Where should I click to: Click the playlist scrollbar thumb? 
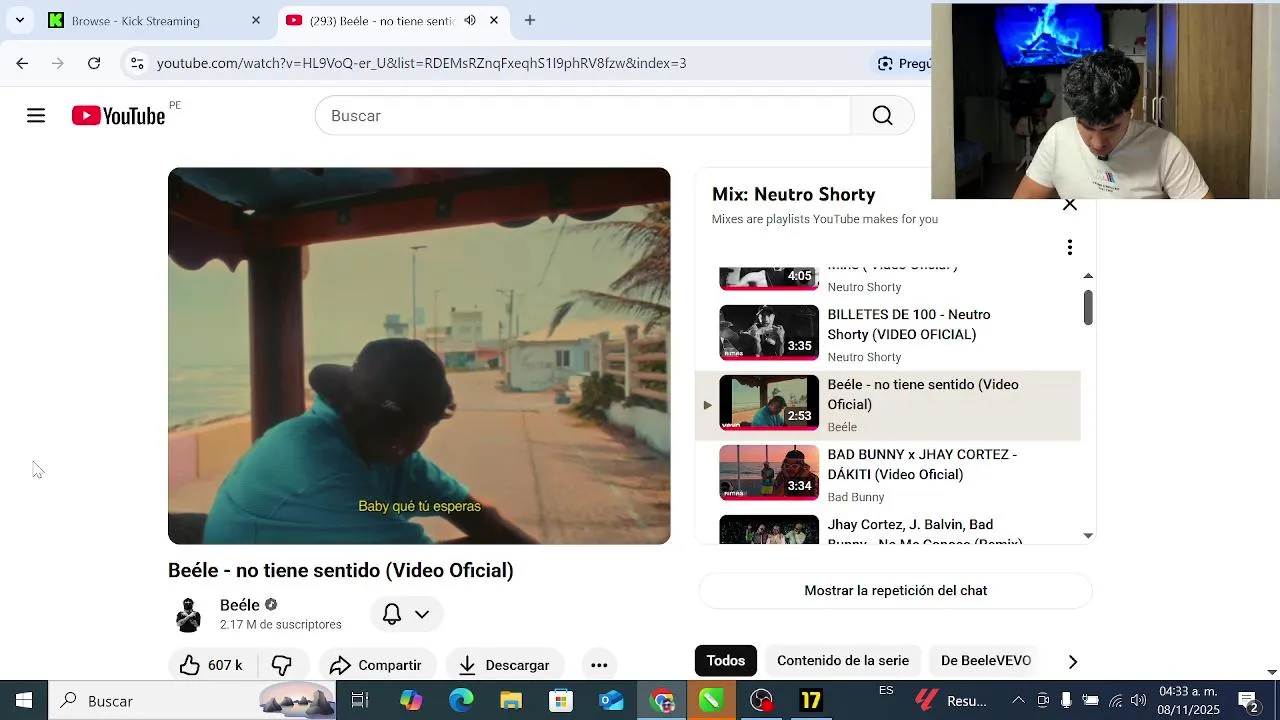(x=1088, y=307)
